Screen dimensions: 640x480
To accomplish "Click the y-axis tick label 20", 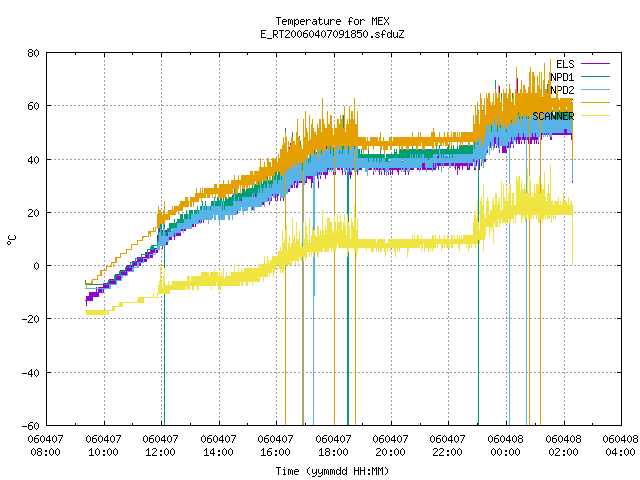I will pyautogui.click(x=33, y=213).
